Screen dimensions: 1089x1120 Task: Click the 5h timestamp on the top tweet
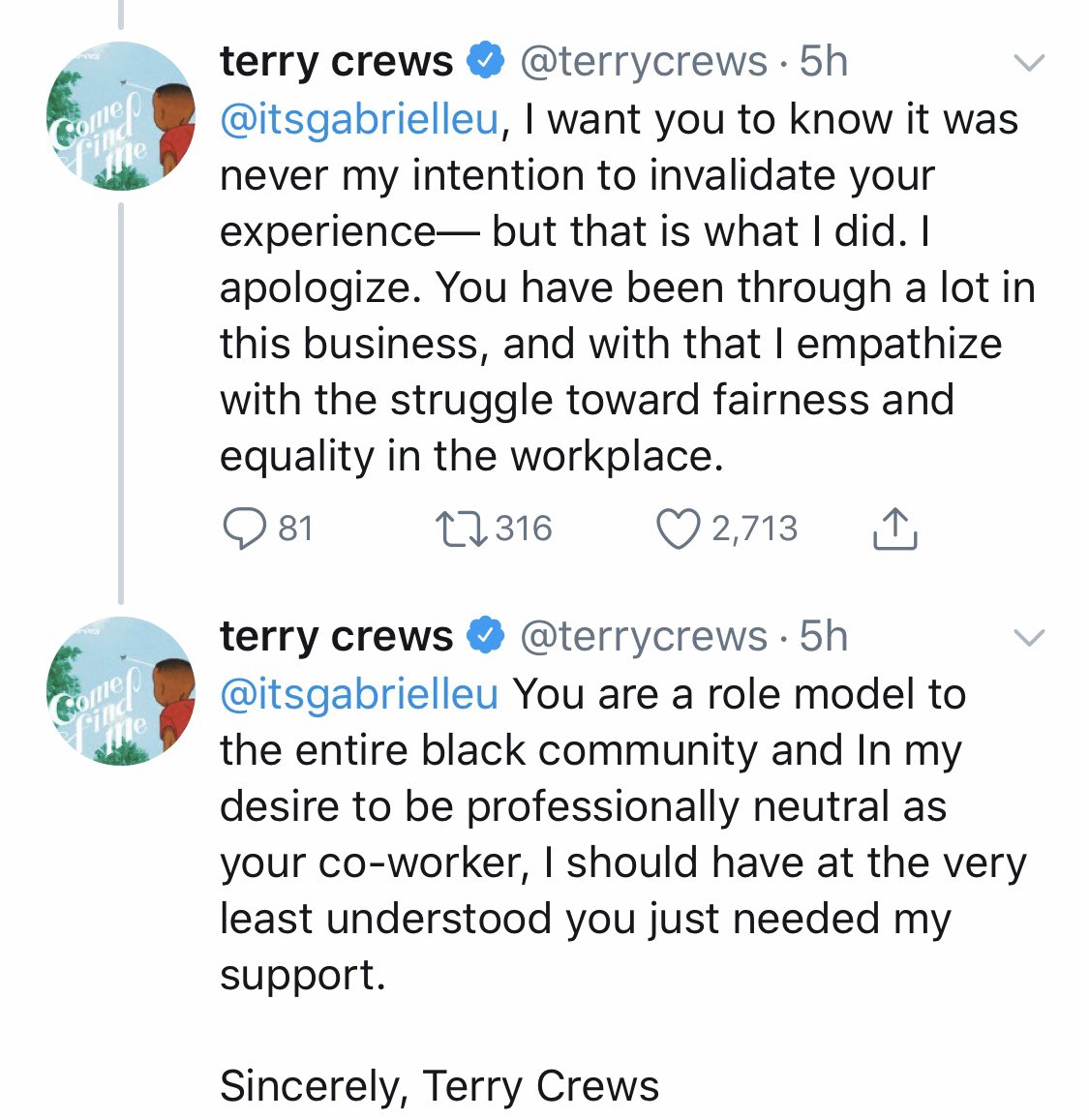[x=824, y=62]
